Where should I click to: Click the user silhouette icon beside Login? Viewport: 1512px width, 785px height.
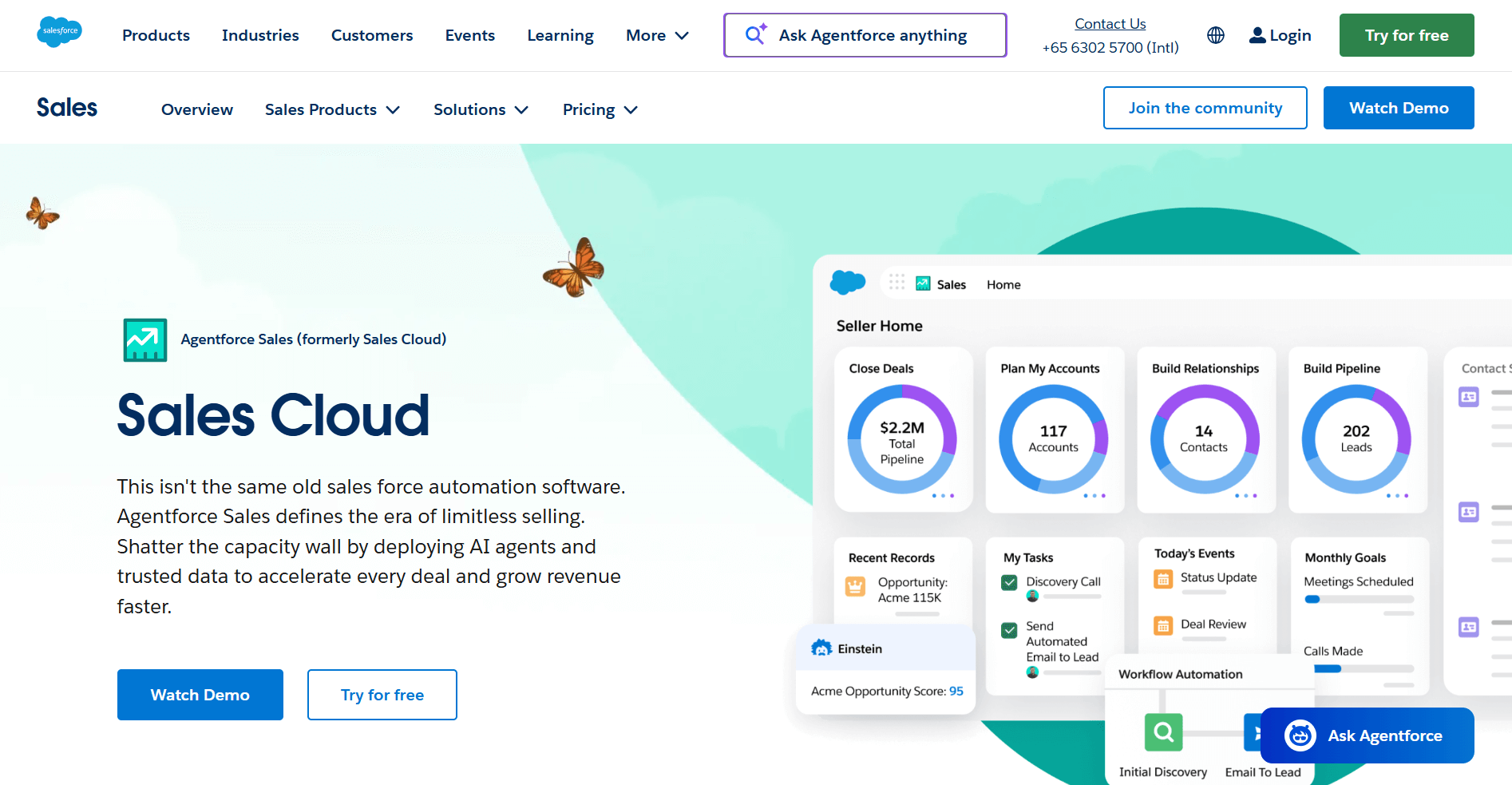[x=1257, y=35]
